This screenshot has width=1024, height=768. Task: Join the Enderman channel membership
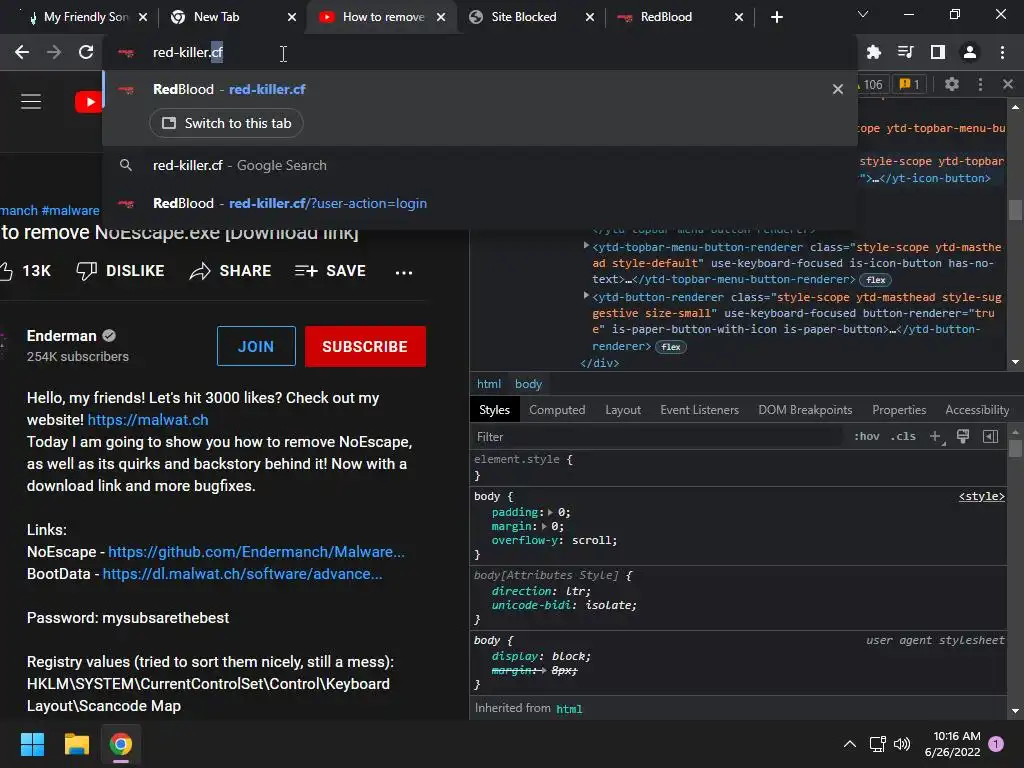click(256, 346)
